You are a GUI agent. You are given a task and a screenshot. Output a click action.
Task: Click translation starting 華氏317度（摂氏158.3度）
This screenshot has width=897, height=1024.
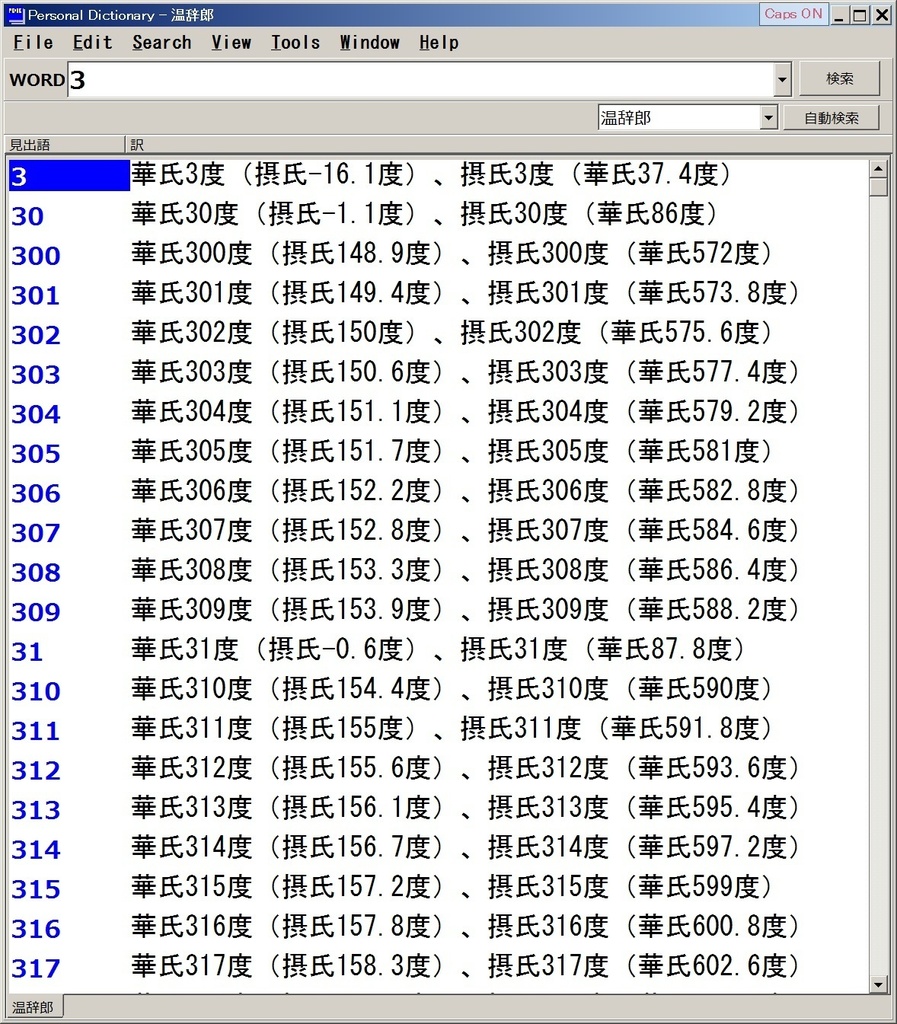(x=465, y=966)
